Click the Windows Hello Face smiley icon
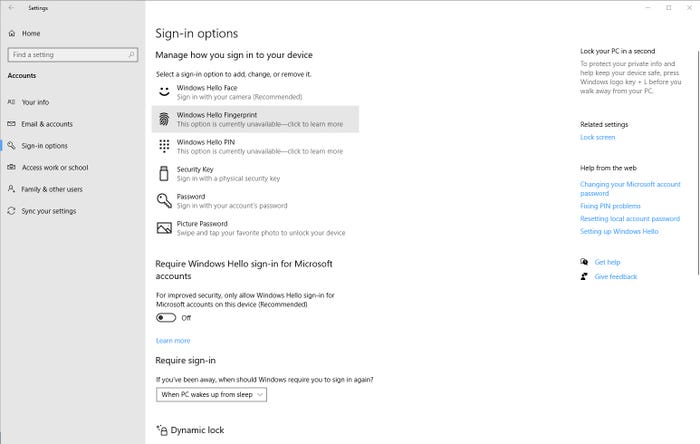 [164, 91]
